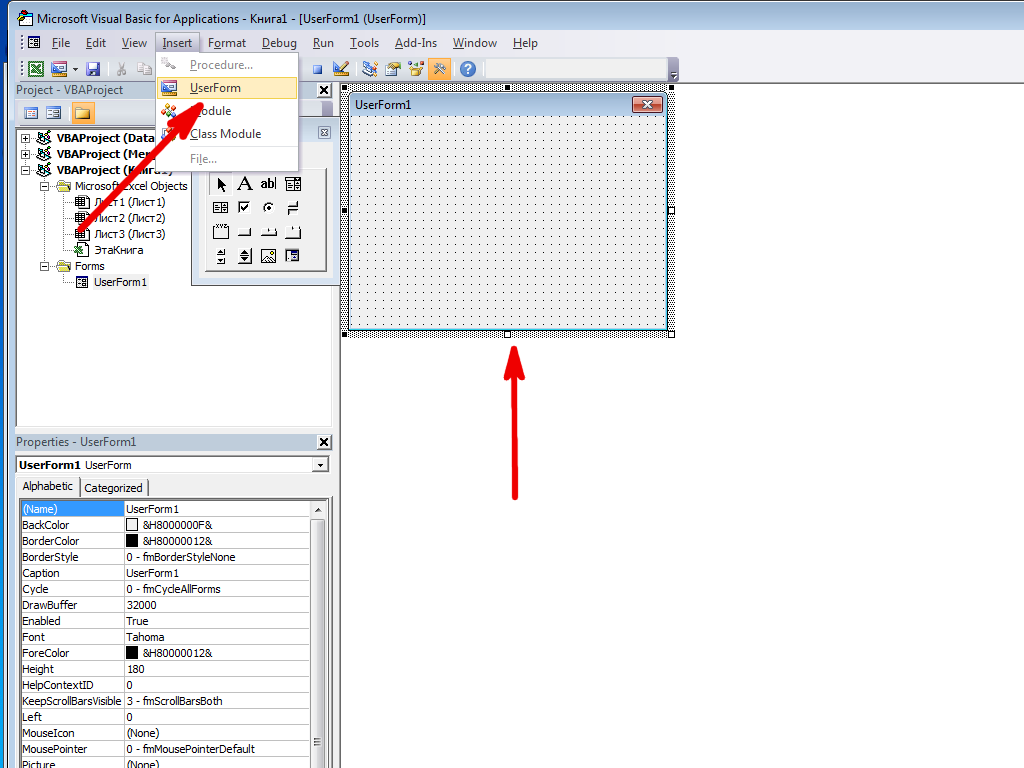Expand the second collapsed VBAProject node
The width and height of the screenshot is (1024, 768).
click(25, 154)
